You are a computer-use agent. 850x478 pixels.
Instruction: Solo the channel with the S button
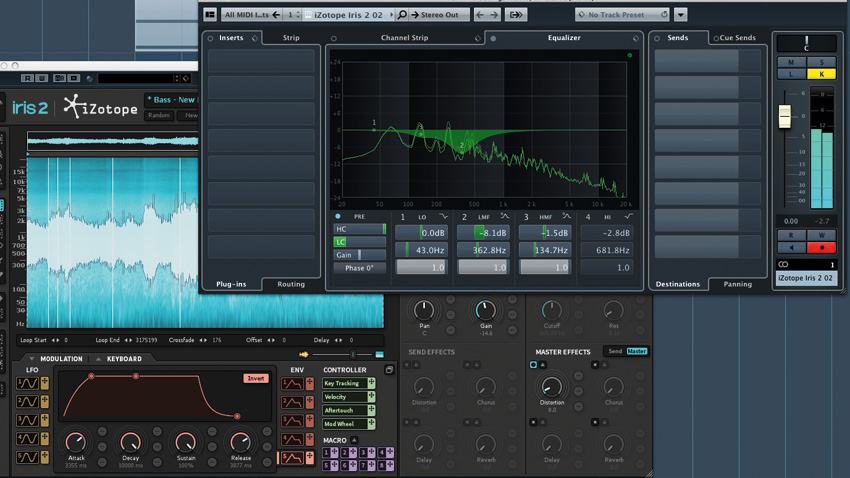[x=822, y=63]
